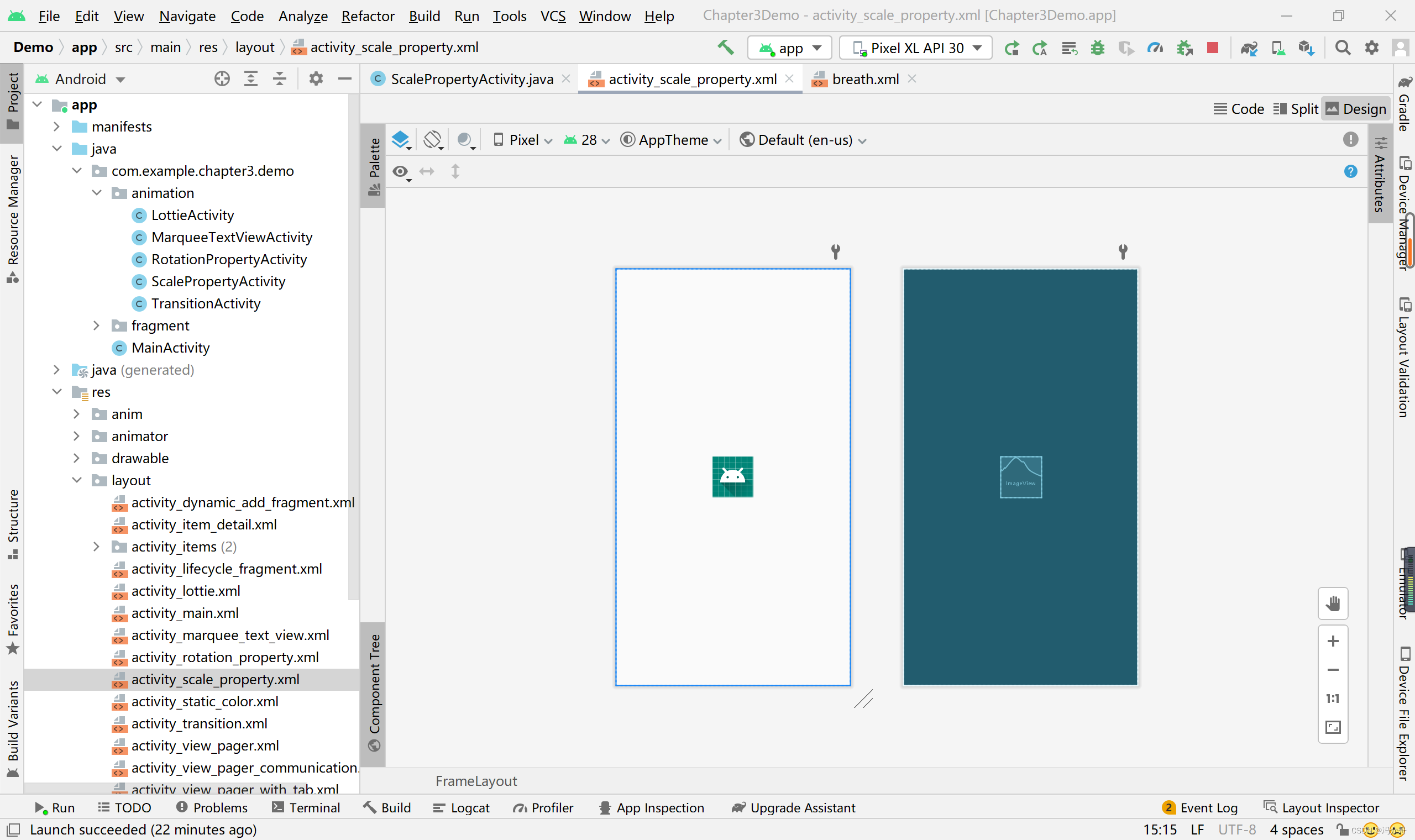This screenshot has height=840, width=1415.
Task: Switch the editor to Code view mode
Action: tap(1239, 109)
